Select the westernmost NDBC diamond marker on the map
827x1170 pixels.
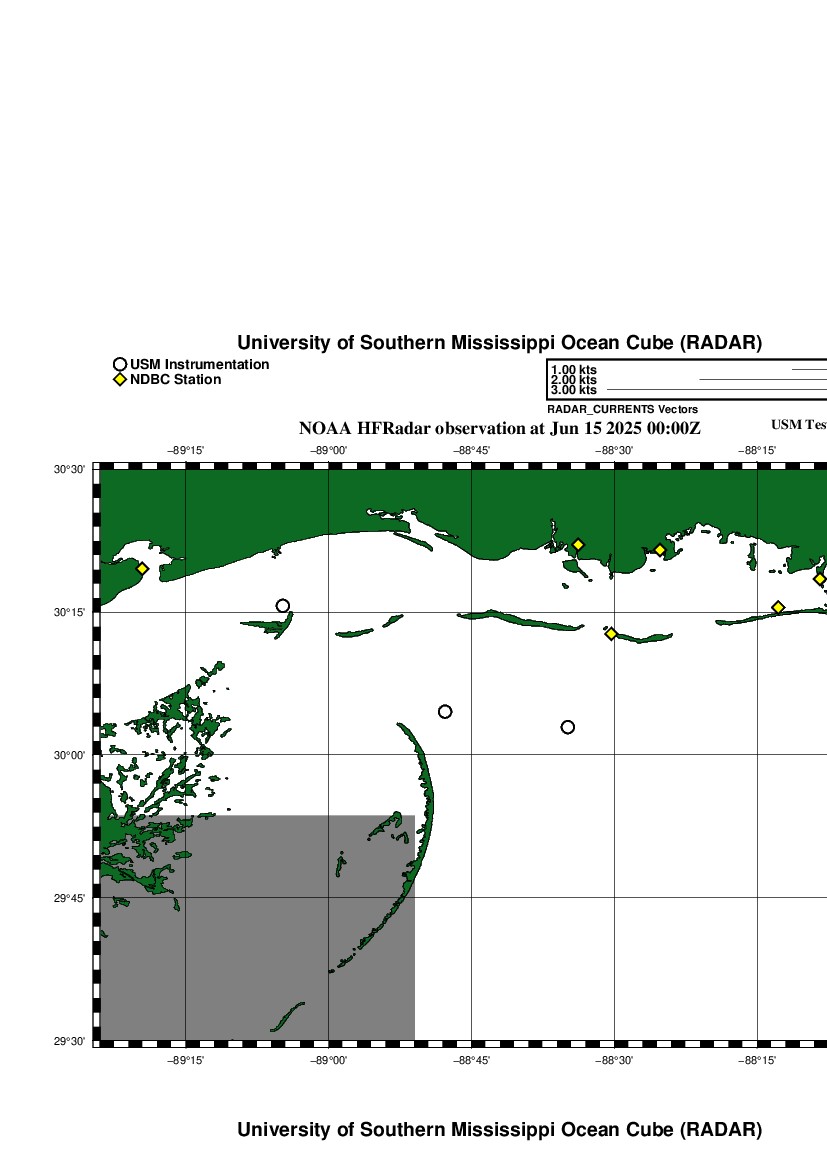coord(142,569)
